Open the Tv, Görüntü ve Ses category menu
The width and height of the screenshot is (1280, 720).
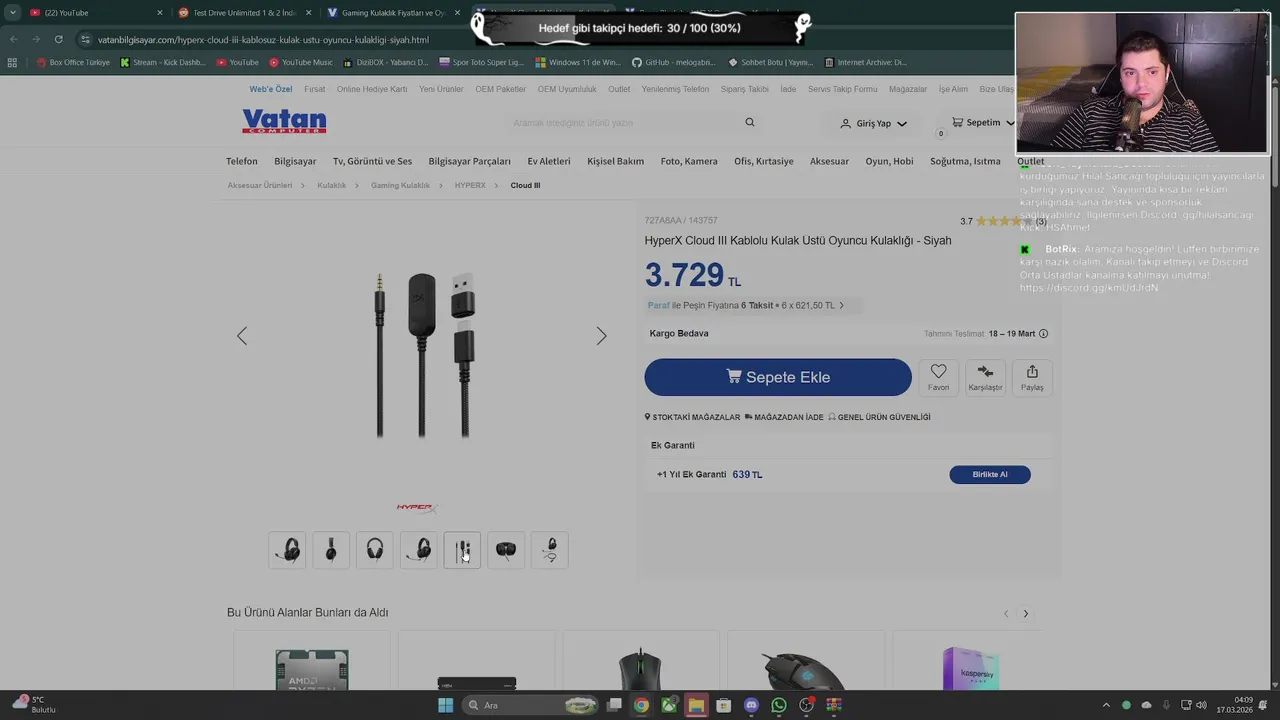click(372, 161)
